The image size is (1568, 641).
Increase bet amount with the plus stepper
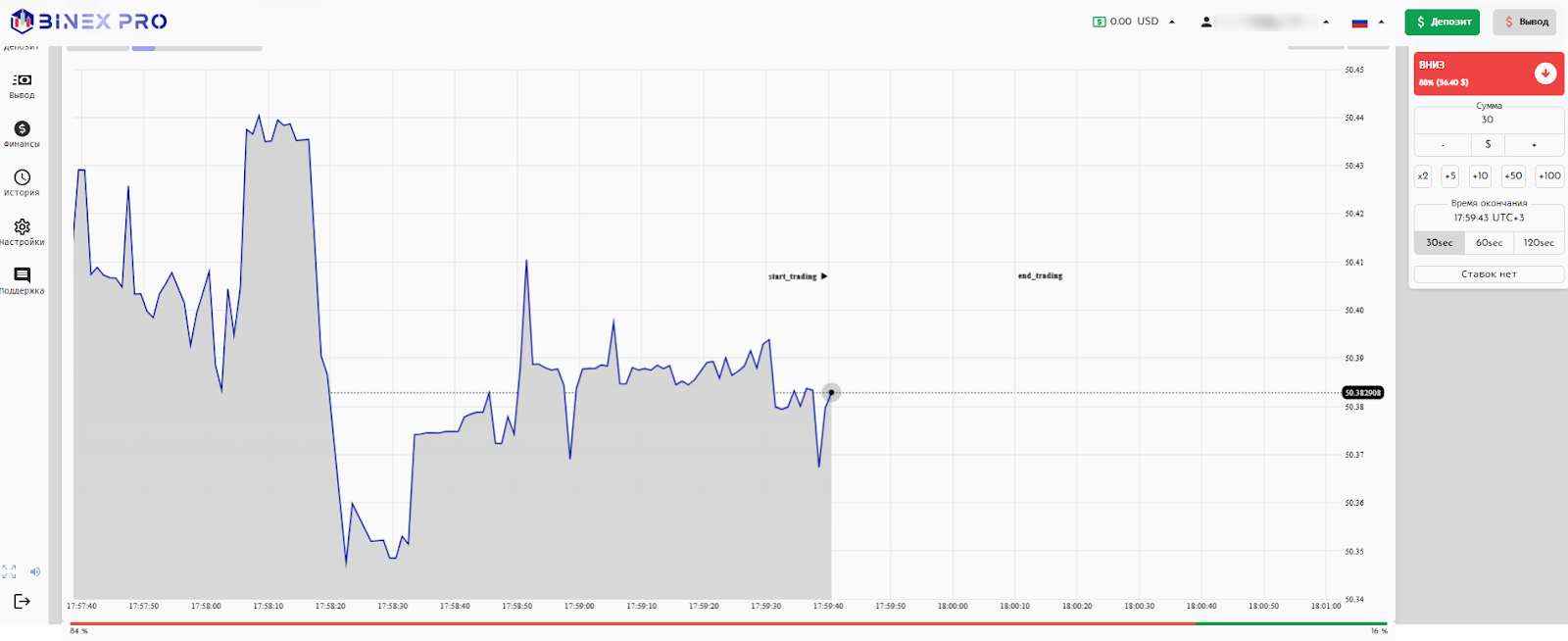click(1534, 145)
